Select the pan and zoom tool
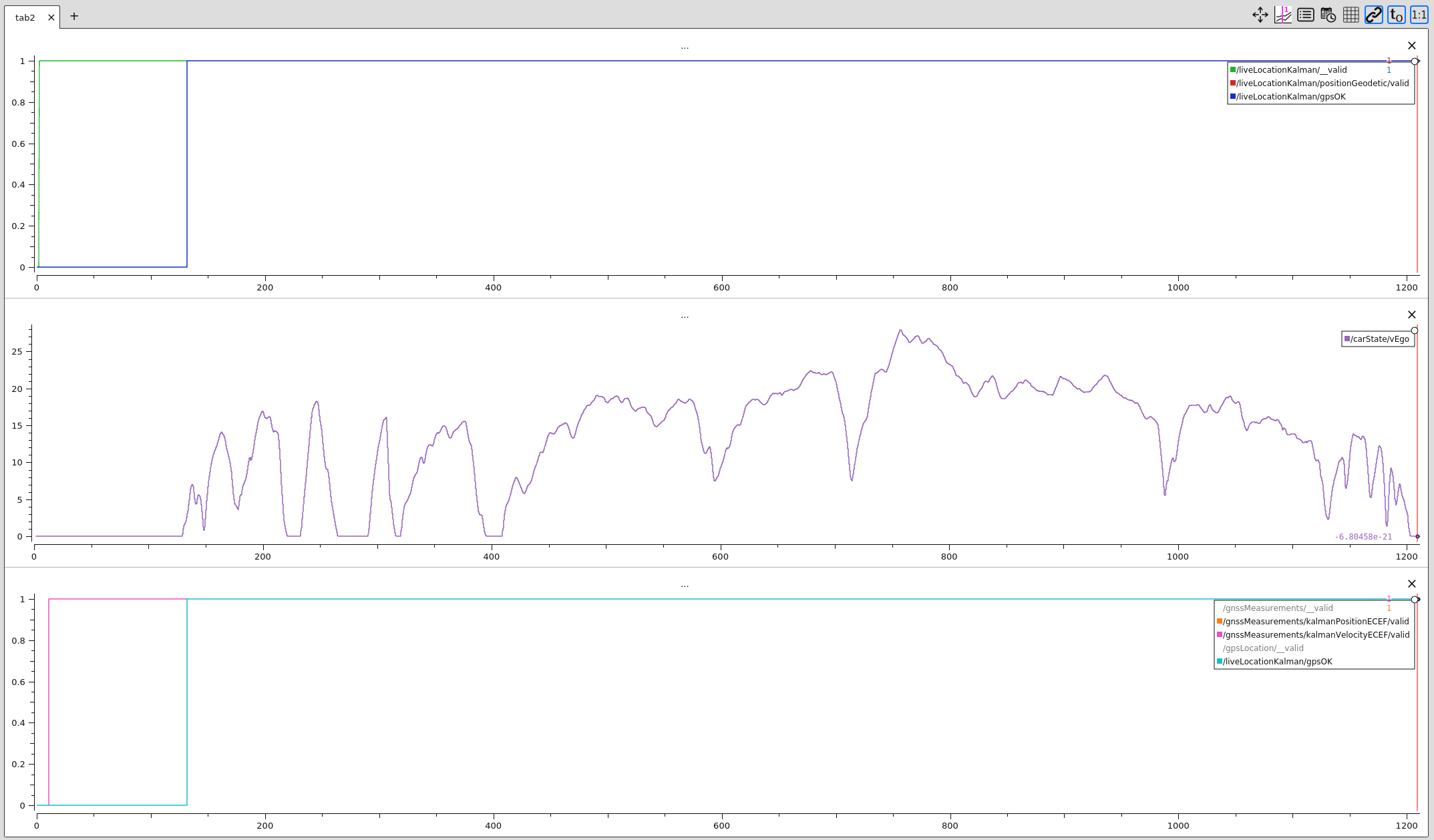Screen dimensions: 1434x840 coord(1260,15)
